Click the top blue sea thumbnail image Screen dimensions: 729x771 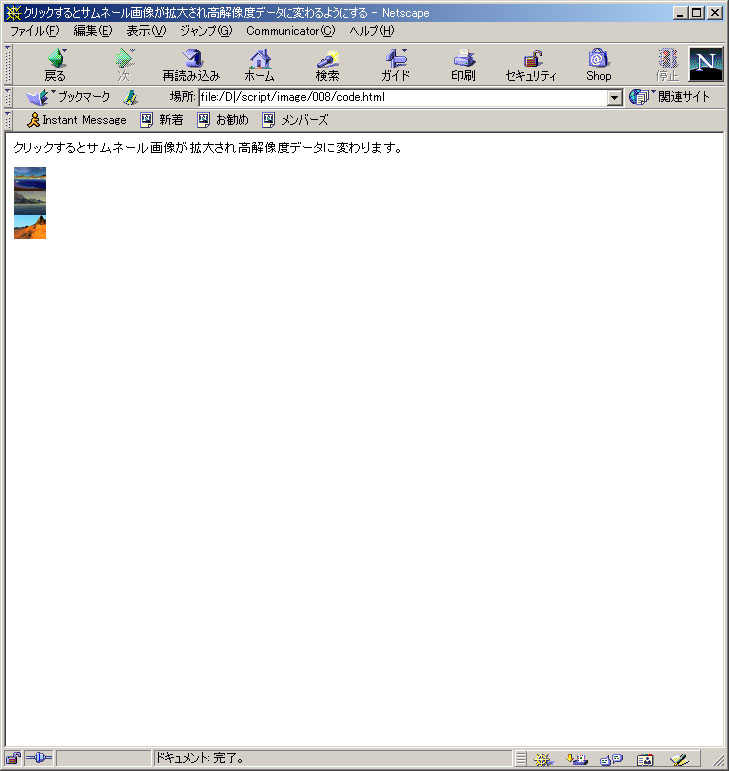[30, 179]
